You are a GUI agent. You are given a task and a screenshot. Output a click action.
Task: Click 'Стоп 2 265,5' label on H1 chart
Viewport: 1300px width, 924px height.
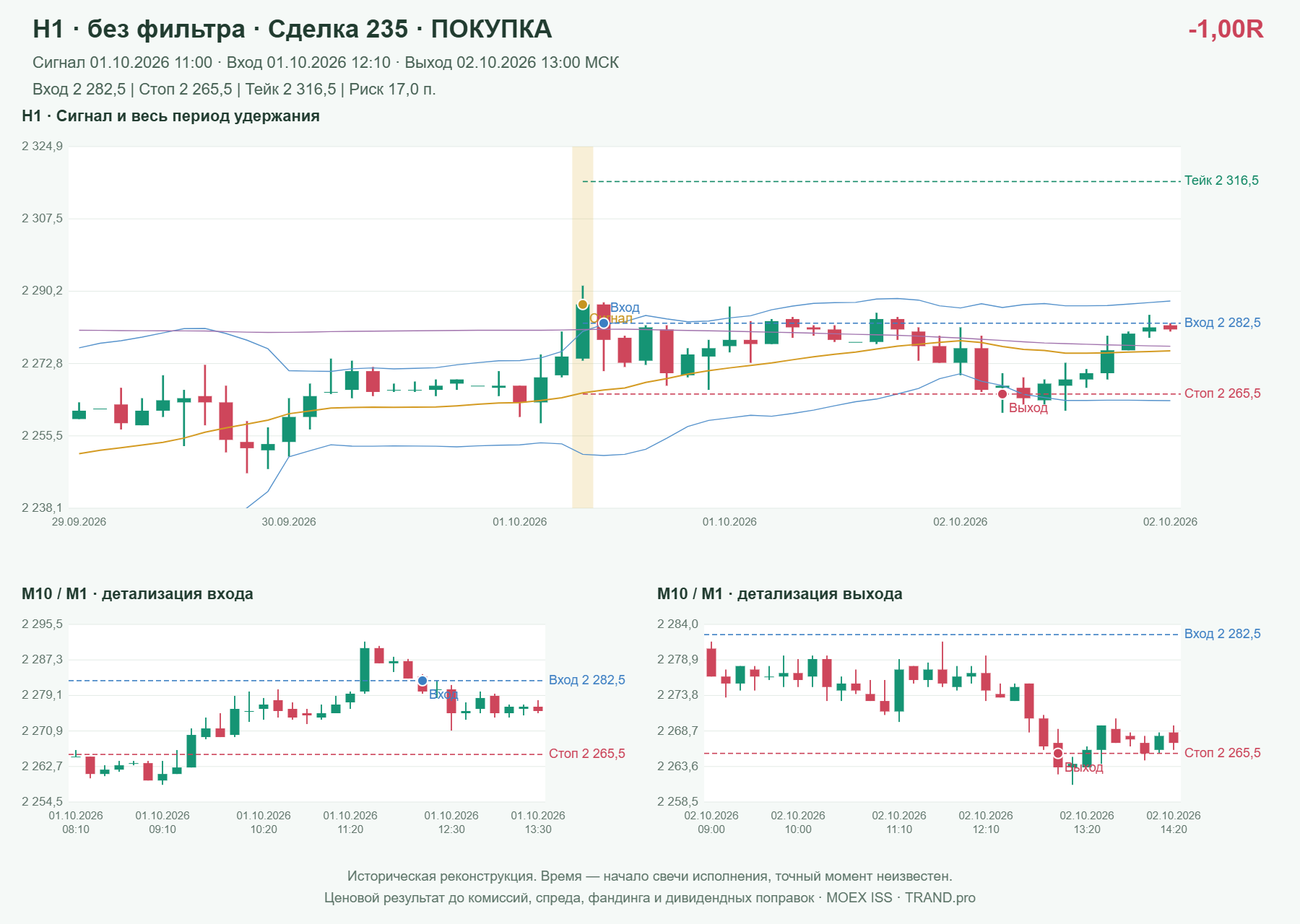[x=1222, y=393]
